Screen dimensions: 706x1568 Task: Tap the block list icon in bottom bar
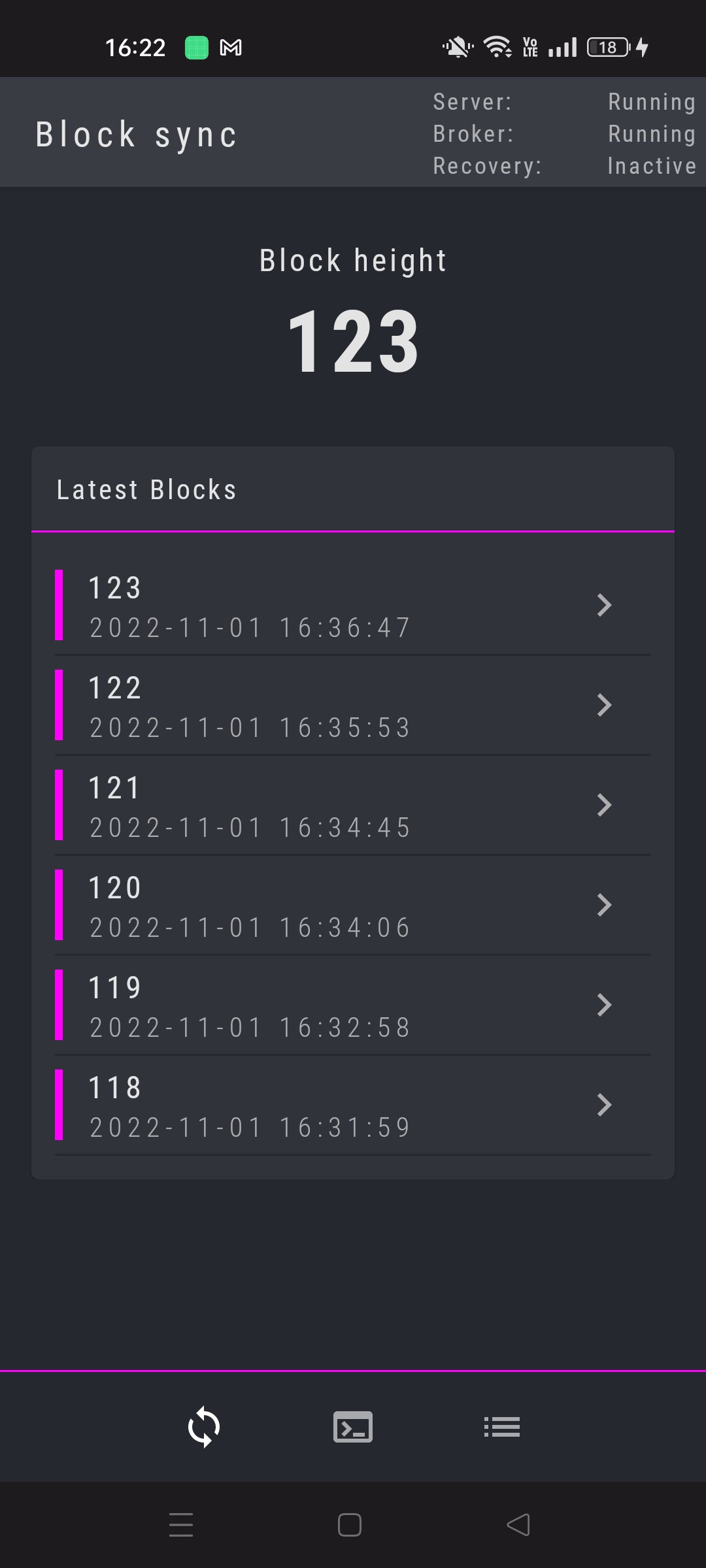(501, 1428)
